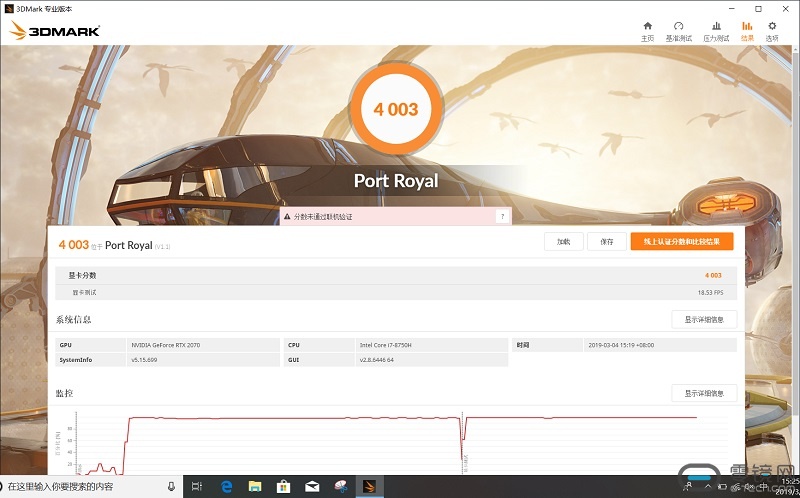Show detailed info for 监控 section
Viewport: 800px width, 498px height.
704,393
